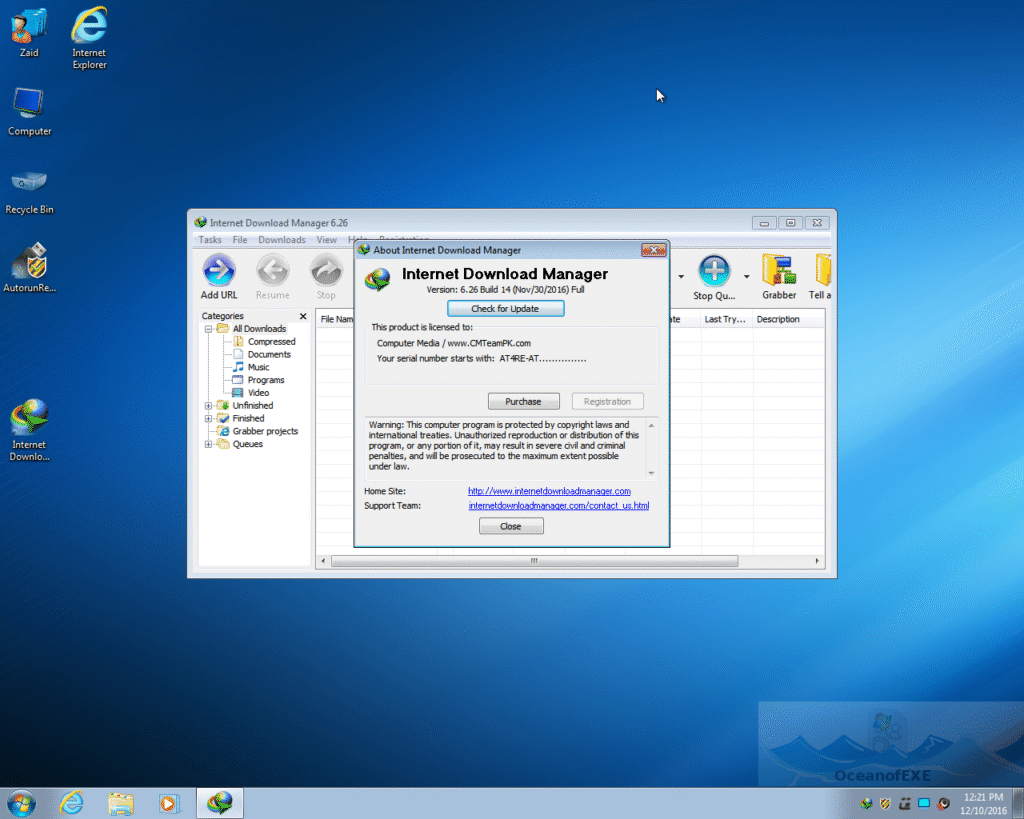Viewport: 1024px width, 819px height.
Task: Open the Tasks menu
Action: 210,240
